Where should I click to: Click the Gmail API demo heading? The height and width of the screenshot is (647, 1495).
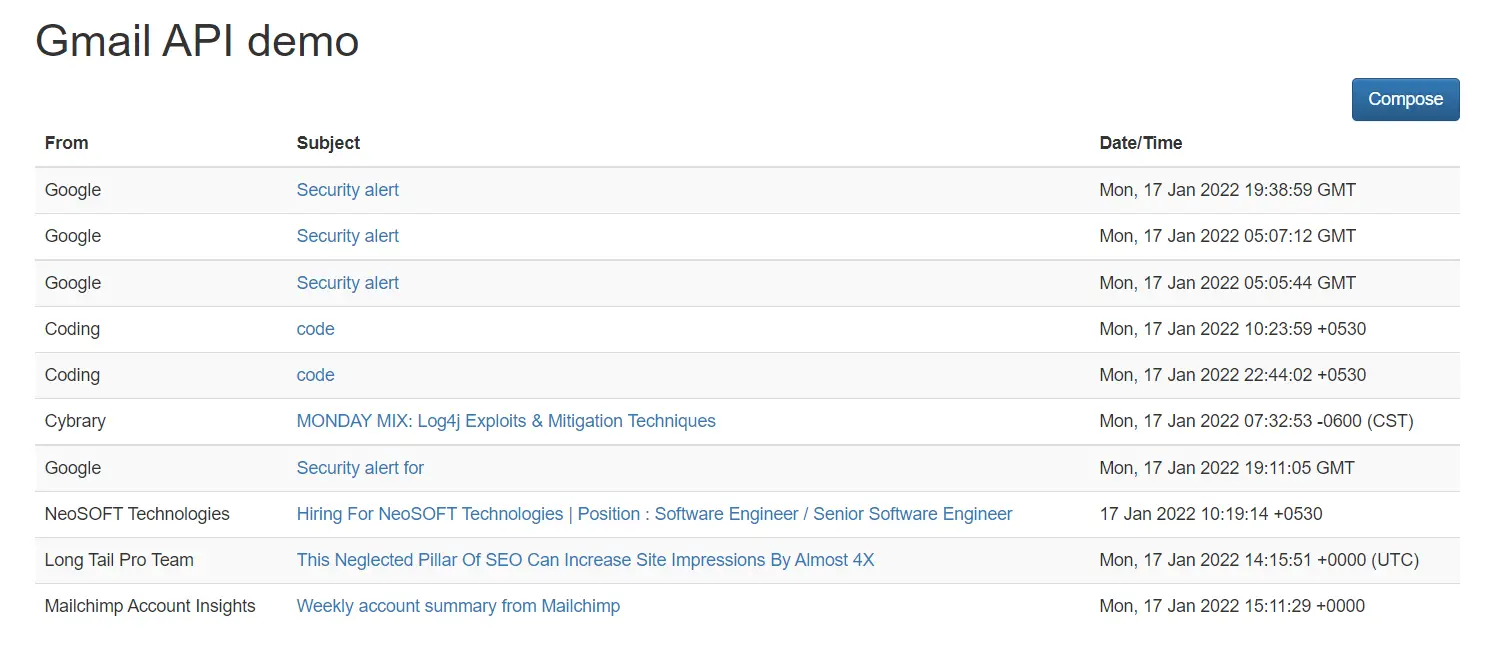point(197,41)
